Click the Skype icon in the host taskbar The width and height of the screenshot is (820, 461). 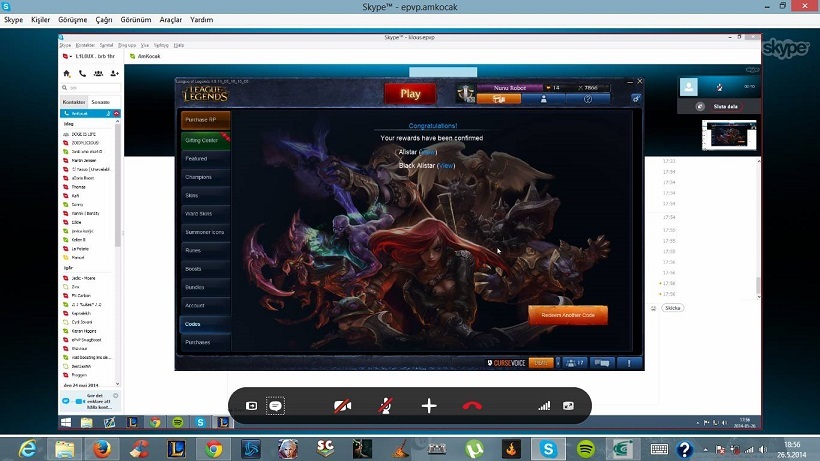point(548,449)
